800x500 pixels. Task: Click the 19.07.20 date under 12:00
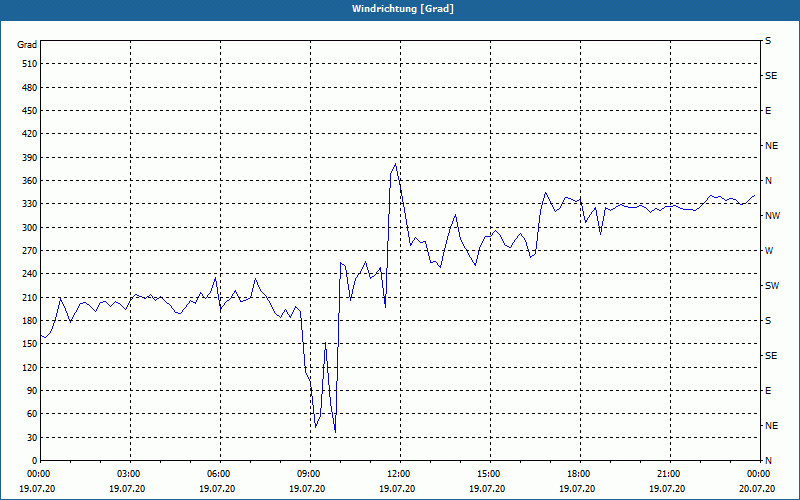(x=396, y=489)
